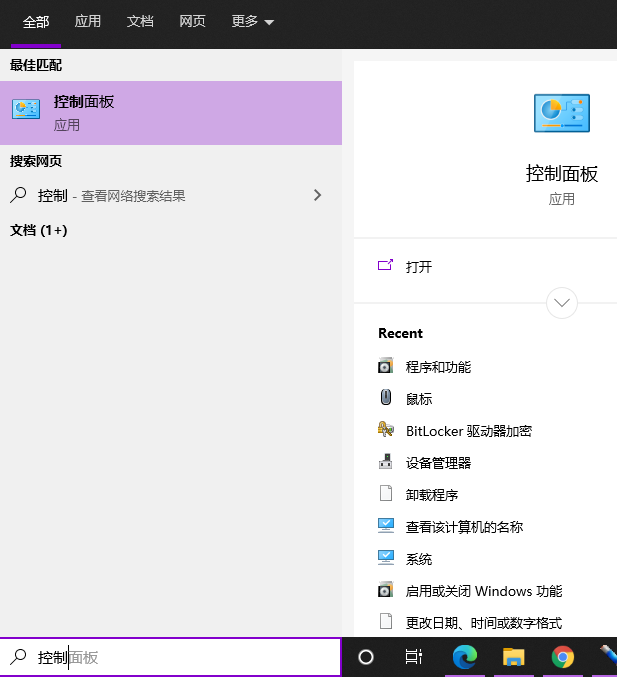
Task: Click the mouse icon beside 鼠标
Action: pos(386,397)
